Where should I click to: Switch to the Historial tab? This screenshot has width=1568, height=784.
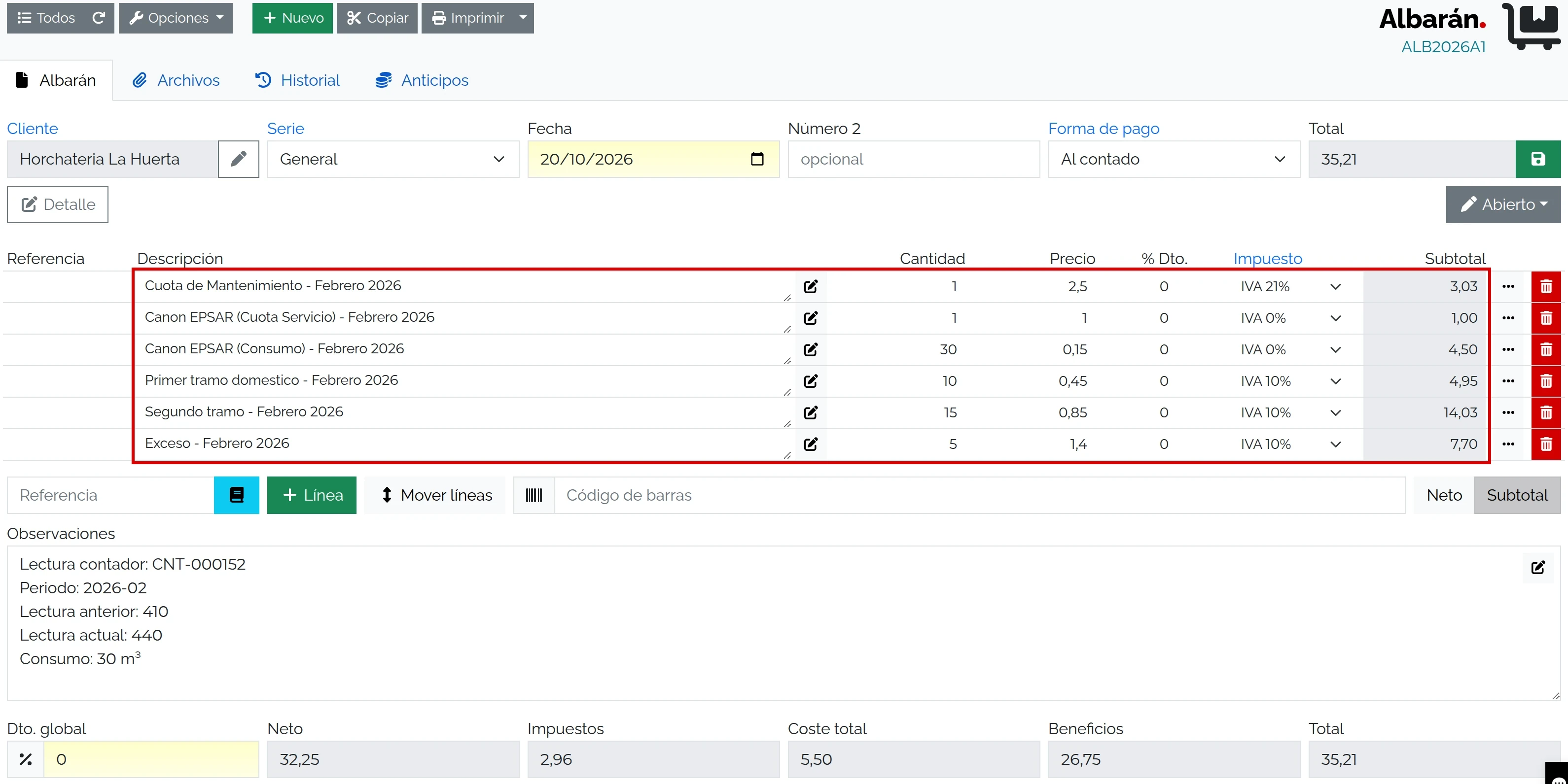coord(297,80)
